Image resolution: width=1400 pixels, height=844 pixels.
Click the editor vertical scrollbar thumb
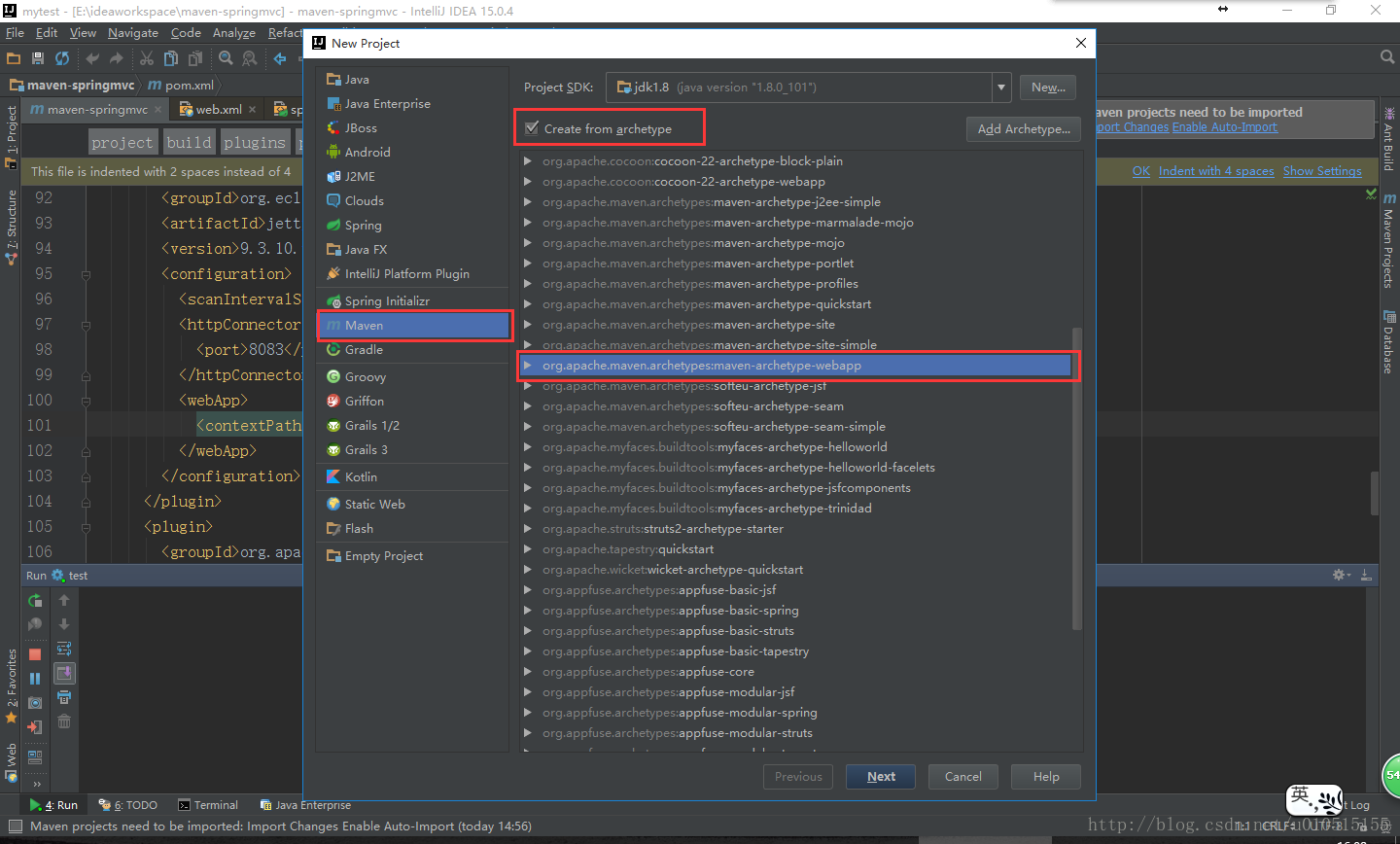click(x=1375, y=493)
